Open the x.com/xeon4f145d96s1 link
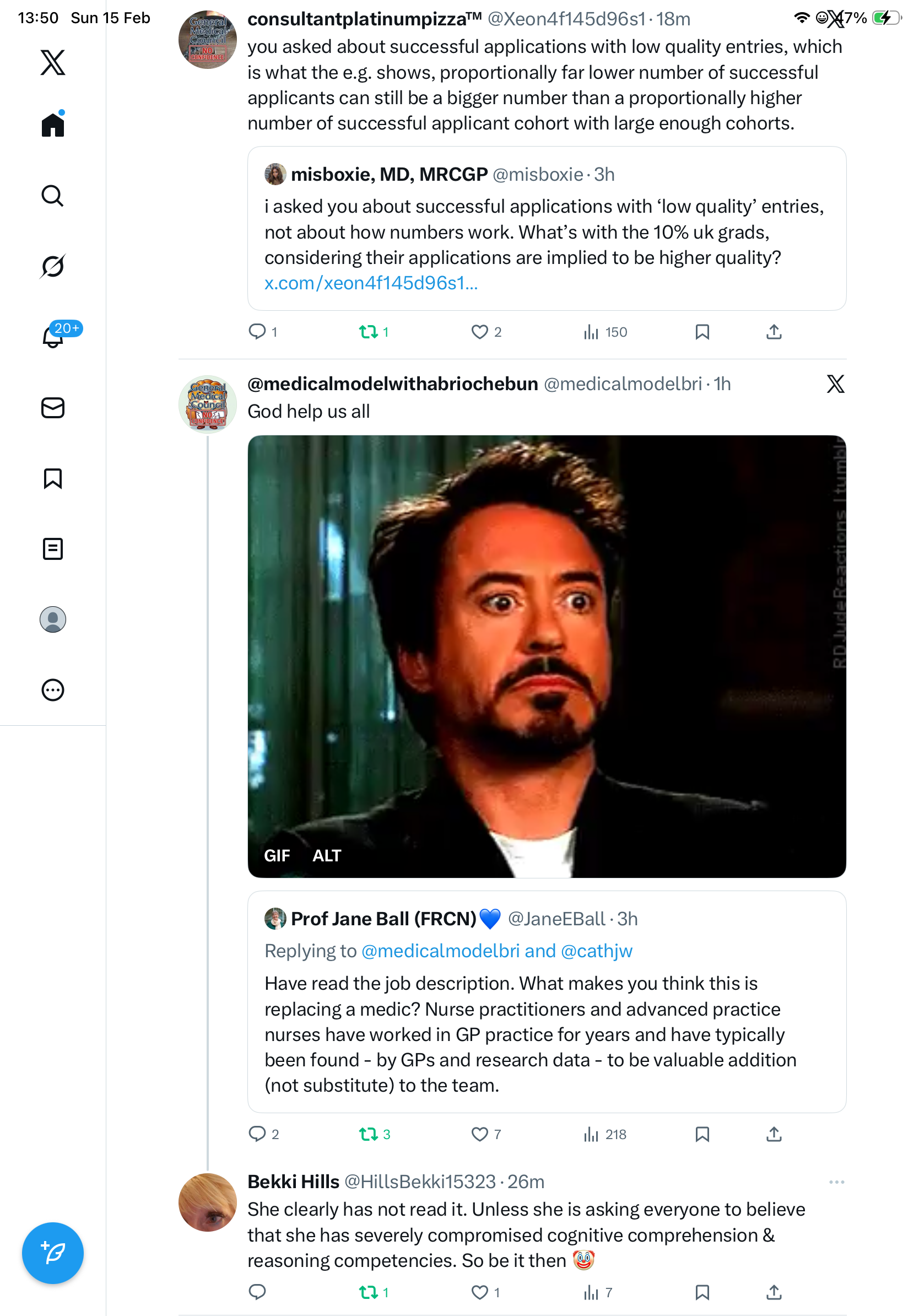Image resolution: width=919 pixels, height=1316 pixels. (x=371, y=283)
